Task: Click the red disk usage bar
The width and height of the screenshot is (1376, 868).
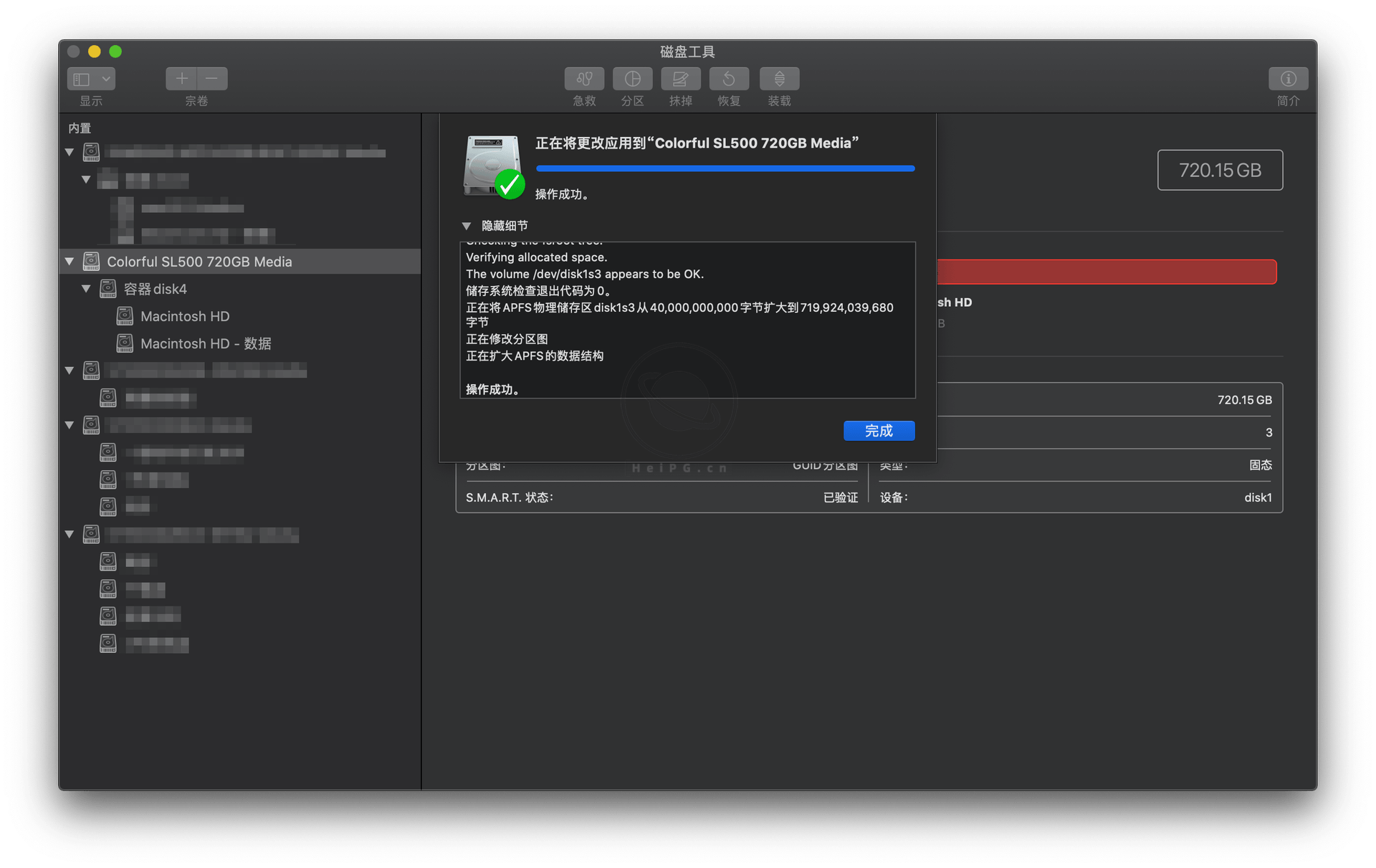Action: click(x=1106, y=272)
